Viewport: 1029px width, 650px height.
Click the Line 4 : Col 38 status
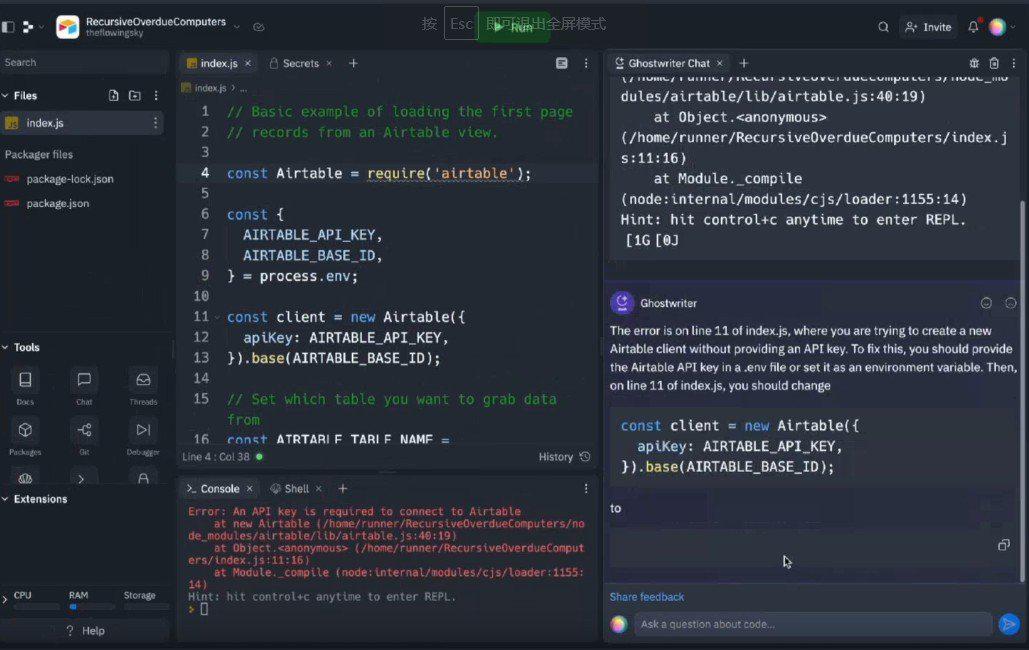click(x=215, y=457)
